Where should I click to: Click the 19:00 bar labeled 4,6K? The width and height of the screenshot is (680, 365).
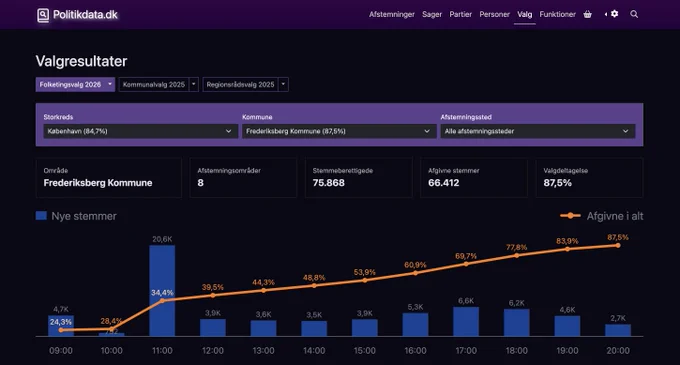click(x=567, y=326)
